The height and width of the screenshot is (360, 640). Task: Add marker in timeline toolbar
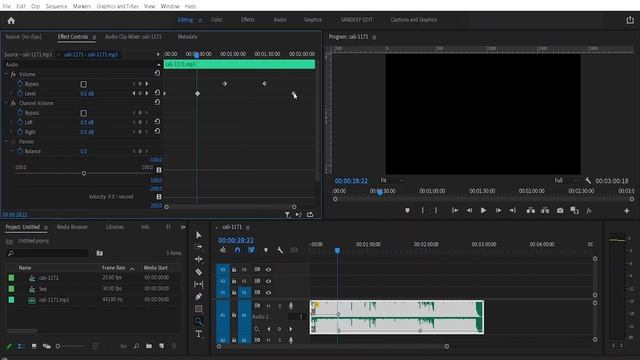coord(266,250)
